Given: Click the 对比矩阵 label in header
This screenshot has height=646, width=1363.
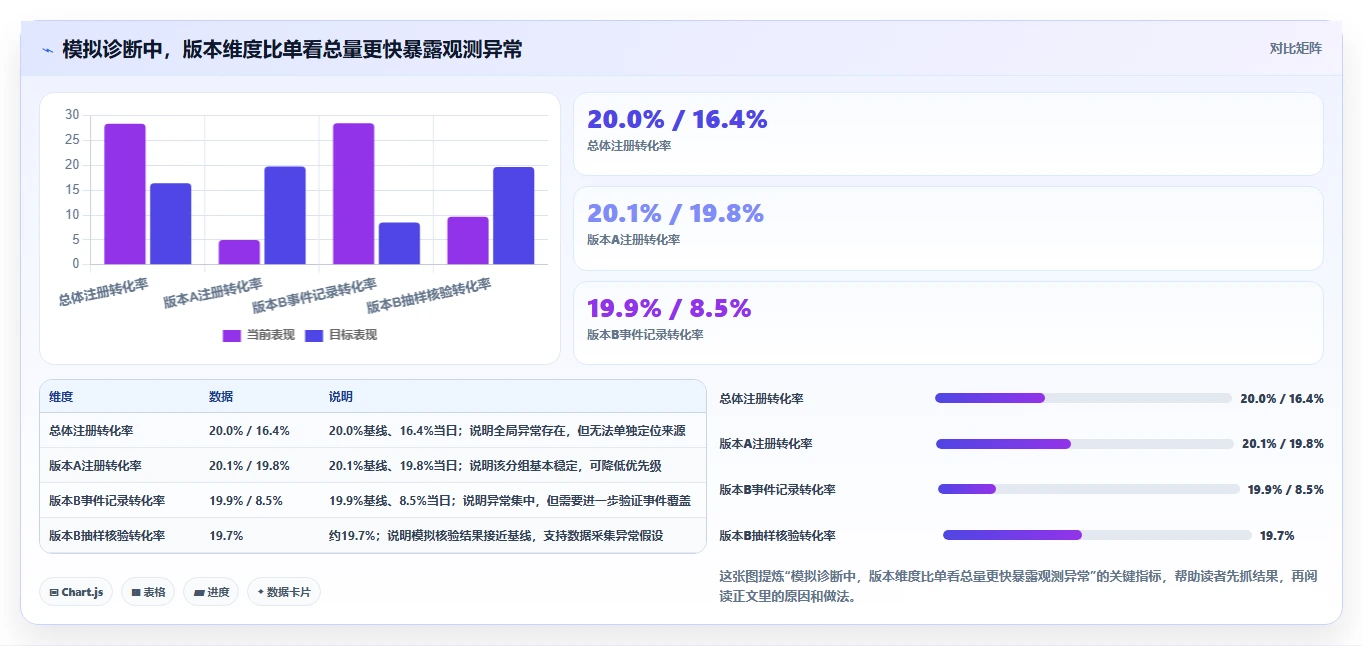Looking at the screenshot, I should (x=1295, y=48).
